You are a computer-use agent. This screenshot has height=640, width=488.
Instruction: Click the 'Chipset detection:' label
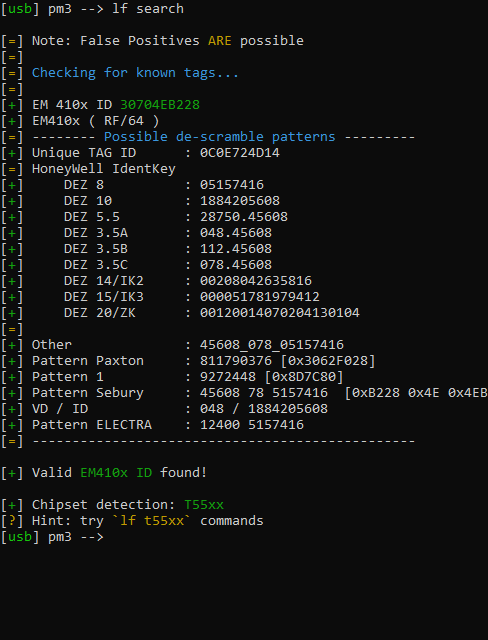pyautogui.click(x=104, y=505)
